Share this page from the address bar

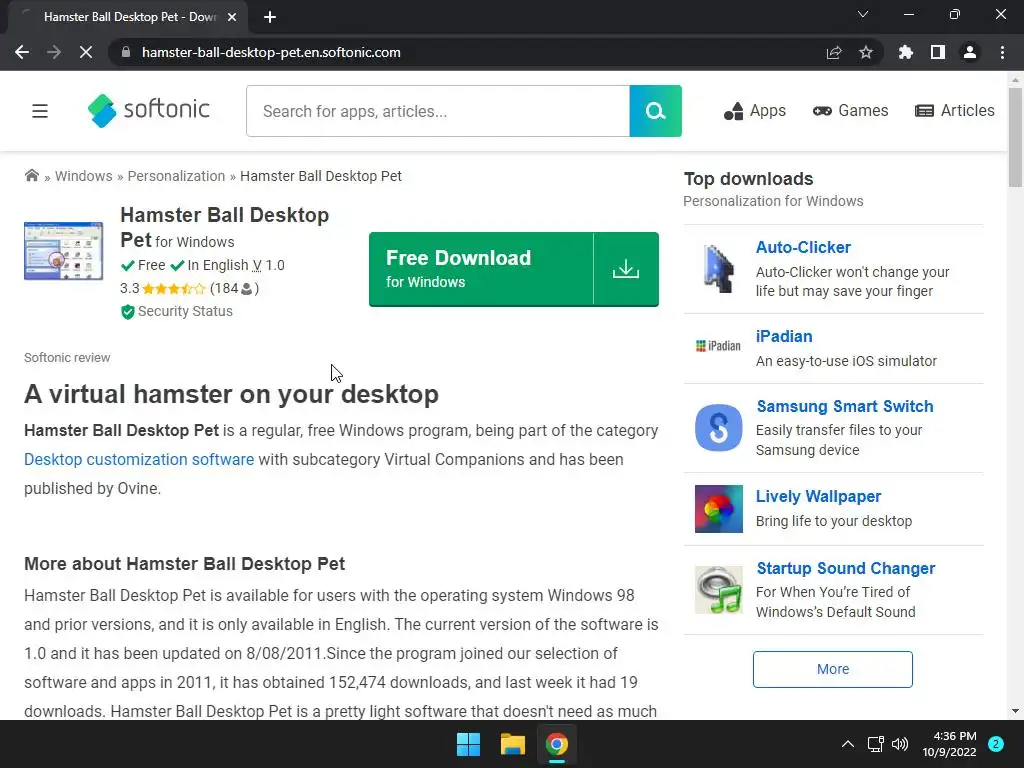(x=834, y=52)
